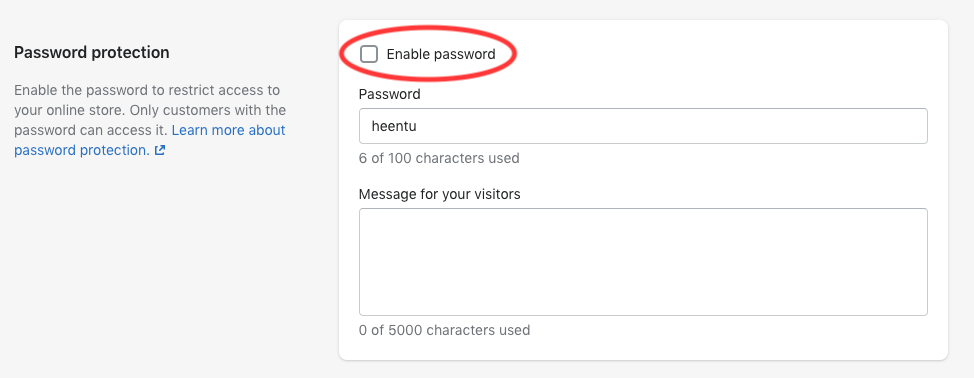Place cursor at end of Password input field
The image size is (974, 378).
[416, 126]
